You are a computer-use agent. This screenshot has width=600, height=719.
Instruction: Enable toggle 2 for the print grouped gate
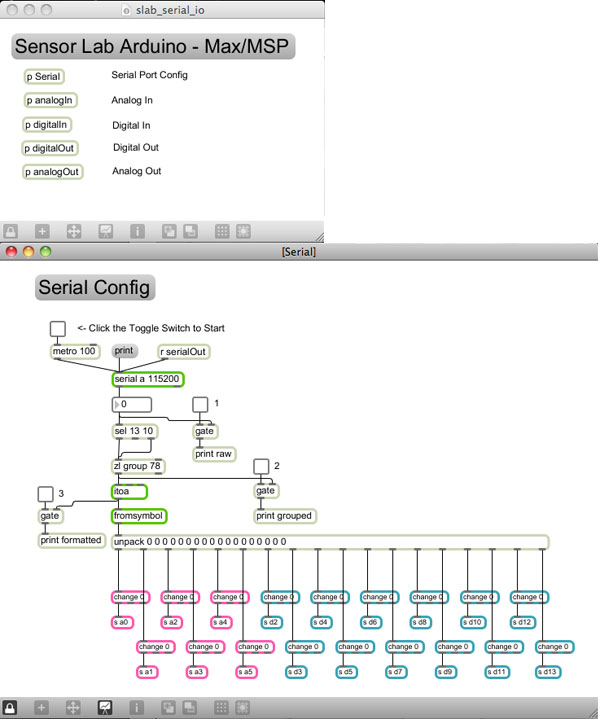pyautogui.click(x=261, y=466)
